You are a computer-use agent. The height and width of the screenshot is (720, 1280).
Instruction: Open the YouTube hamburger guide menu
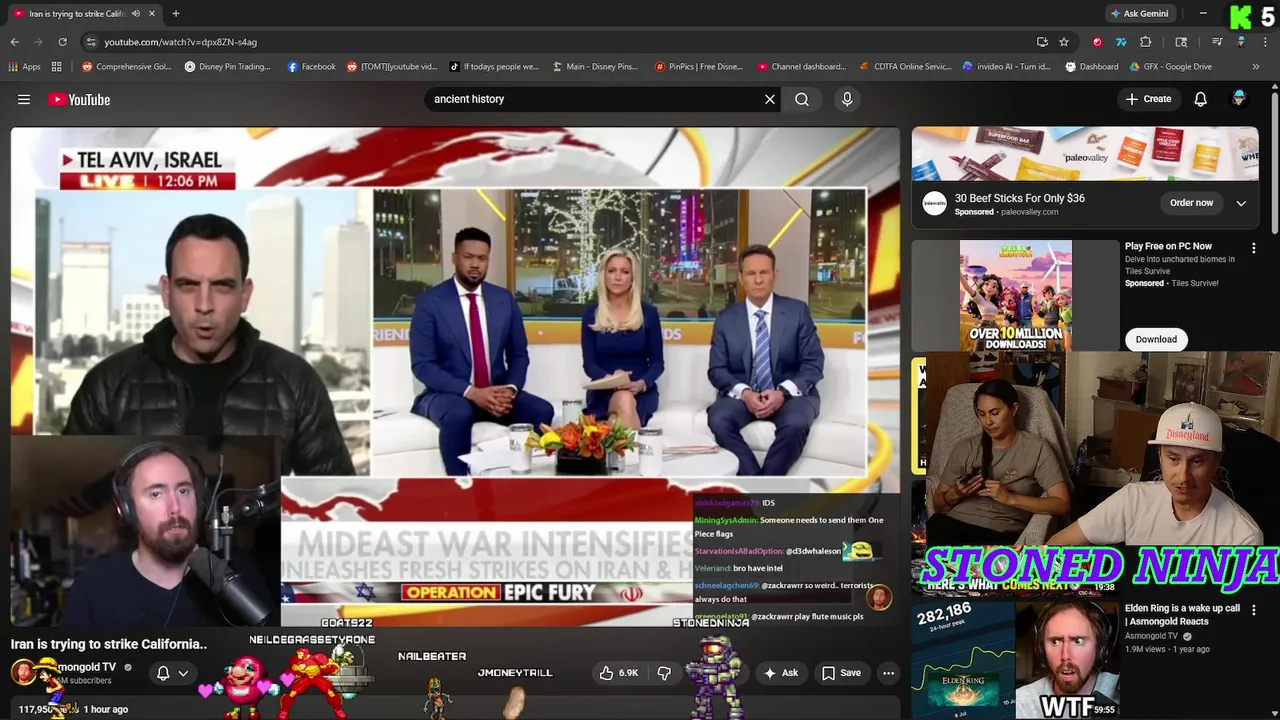pos(24,99)
